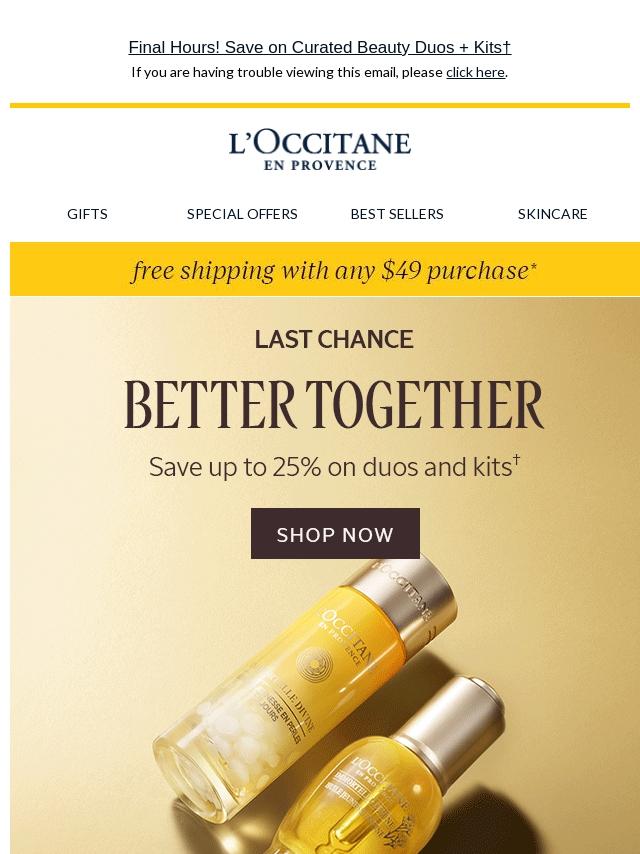
Task: Go to SPECIAL OFFERS section
Action: tap(242, 214)
